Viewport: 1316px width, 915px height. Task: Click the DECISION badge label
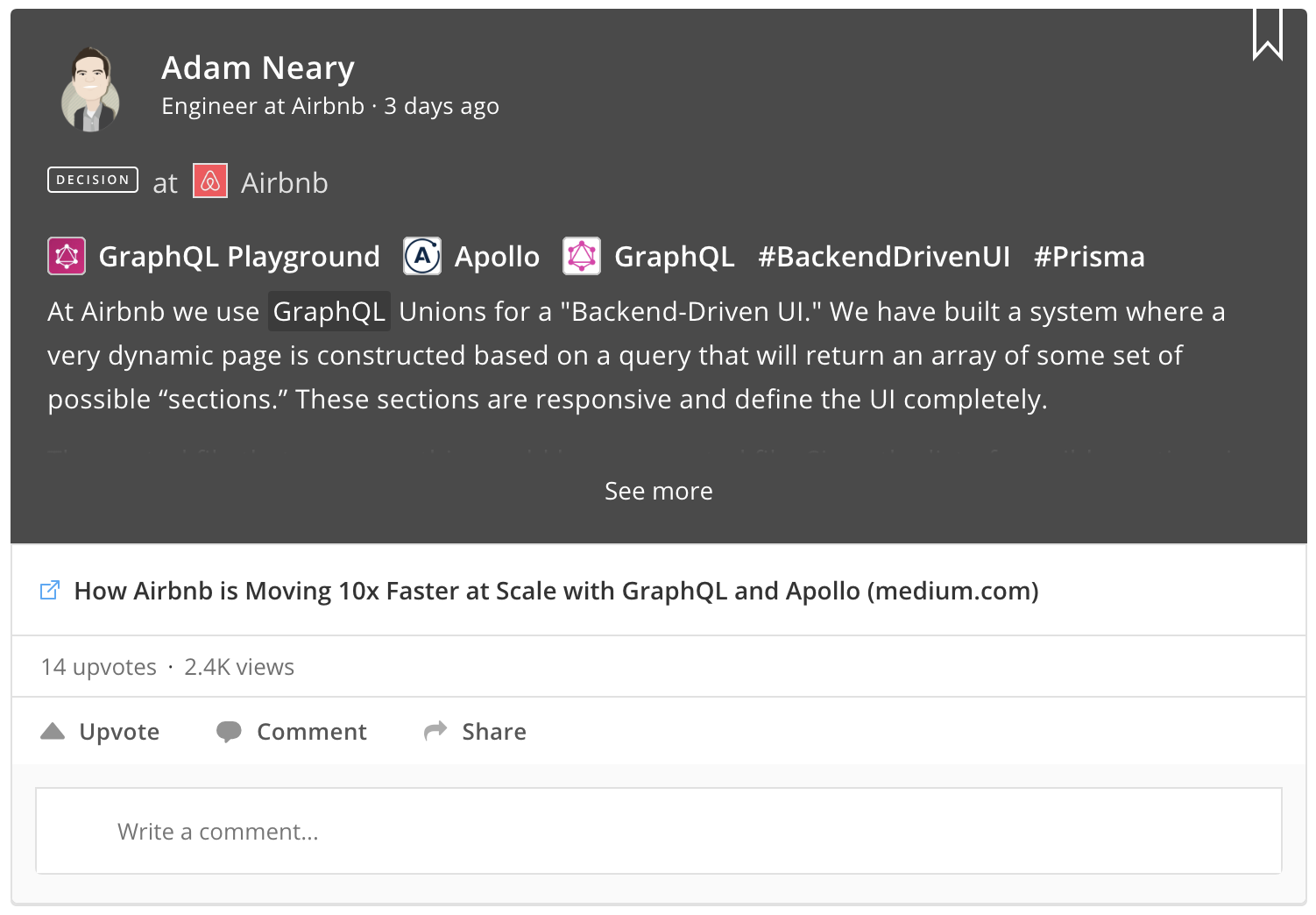93,180
